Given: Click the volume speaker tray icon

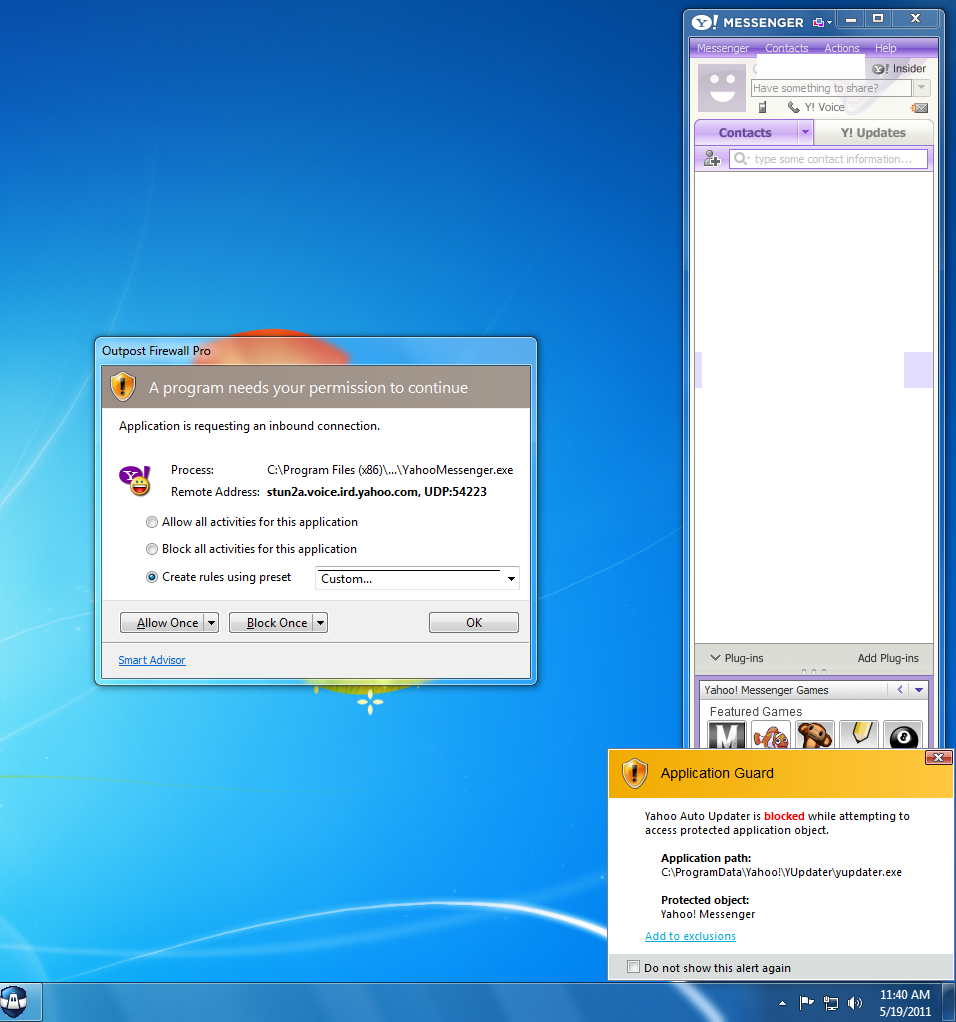Looking at the screenshot, I should (x=854, y=1003).
